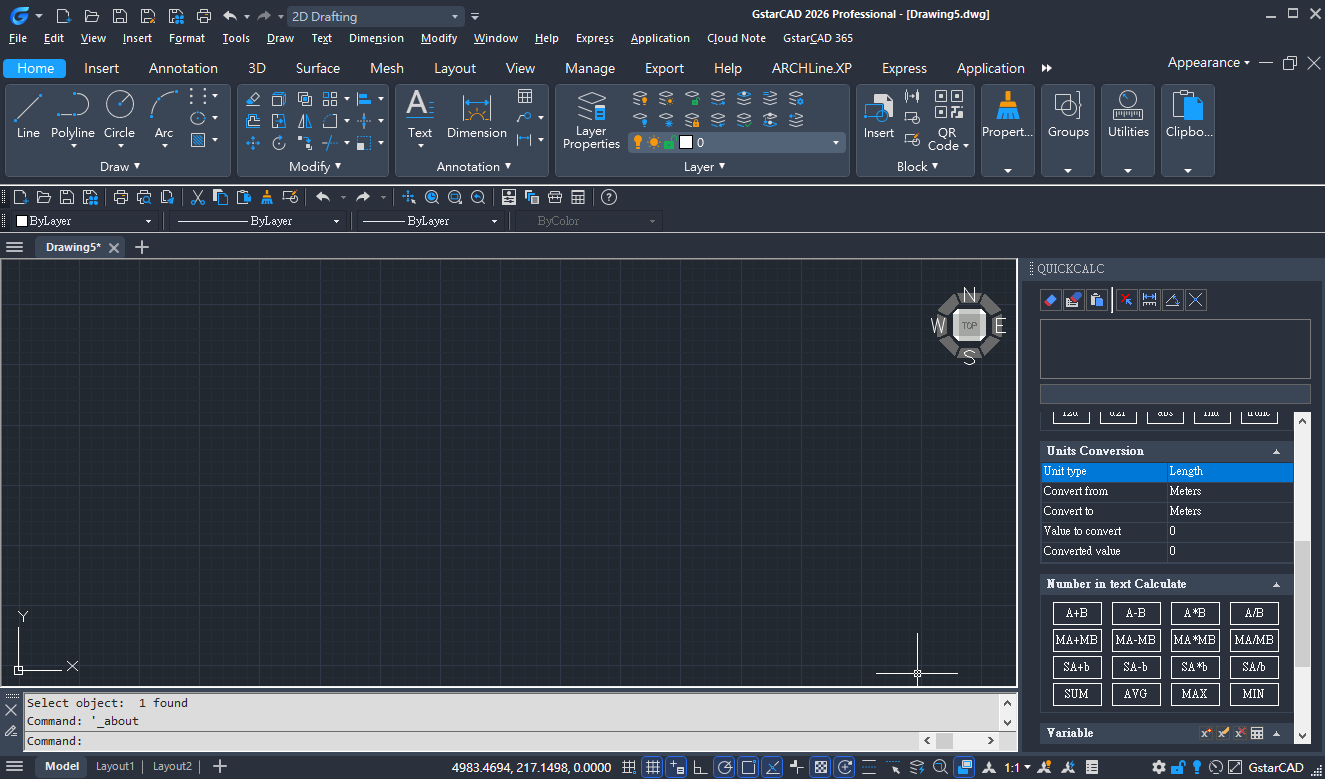This screenshot has height=779, width=1325.
Task: Open the Text annotation tool
Action: pos(420,115)
